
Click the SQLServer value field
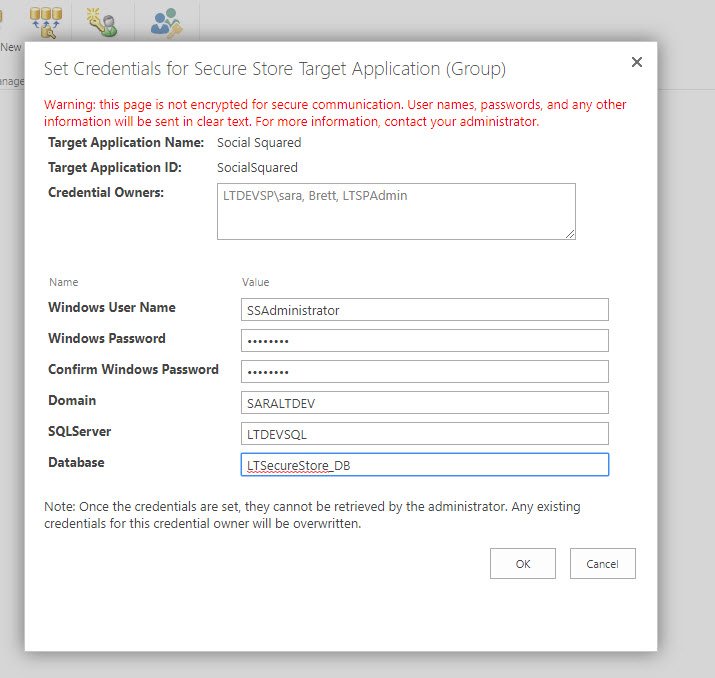tap(425, 434)
